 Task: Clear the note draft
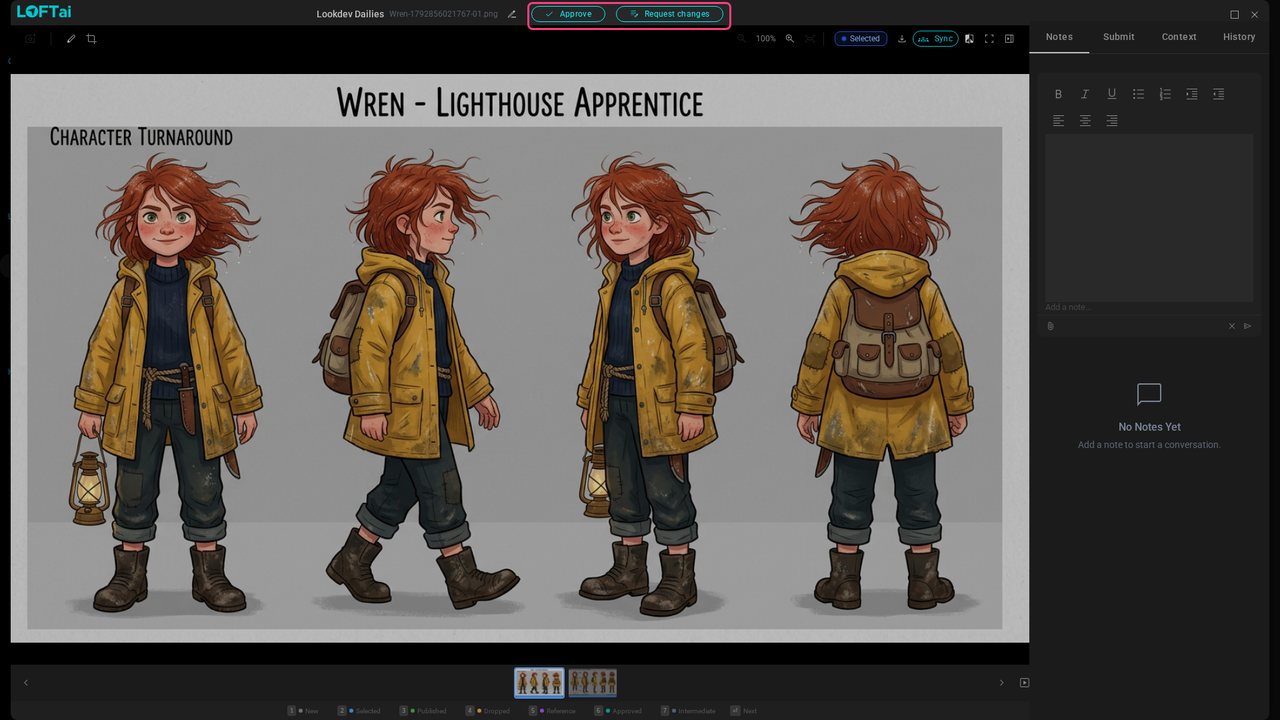[1232, 326]
